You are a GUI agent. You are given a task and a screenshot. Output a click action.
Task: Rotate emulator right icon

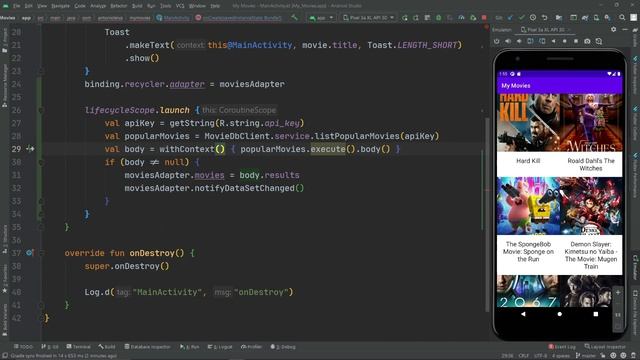pos(542,41)
